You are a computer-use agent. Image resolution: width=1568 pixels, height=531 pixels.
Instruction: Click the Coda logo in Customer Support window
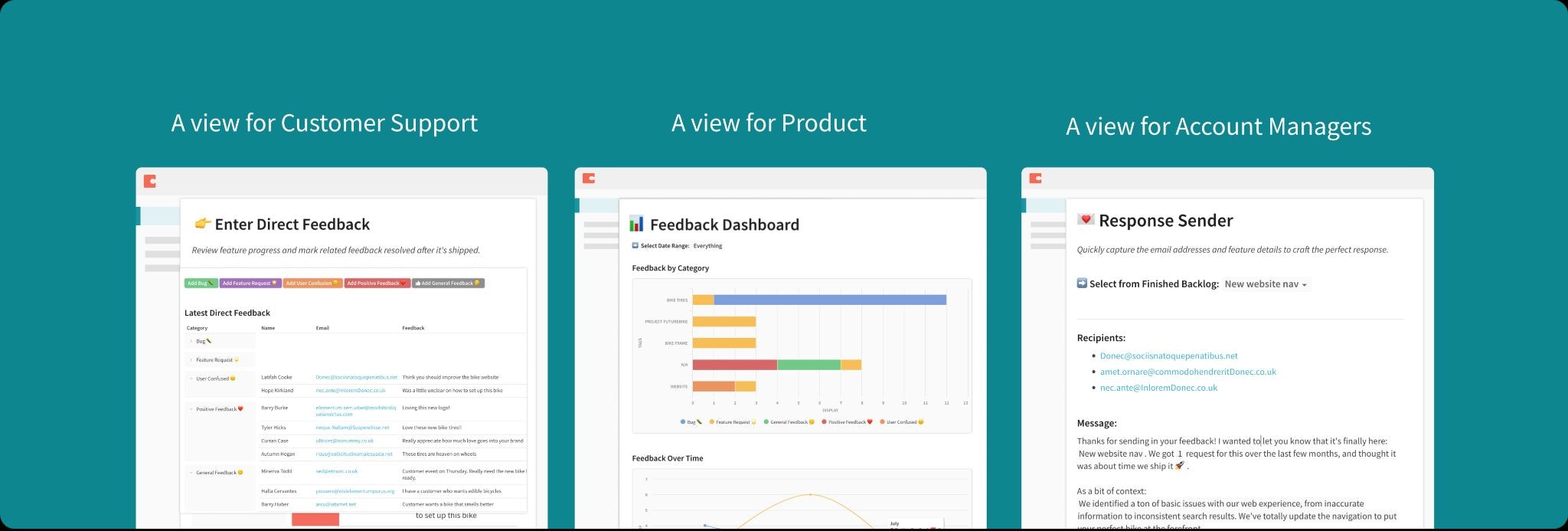(x=150, y=181)
